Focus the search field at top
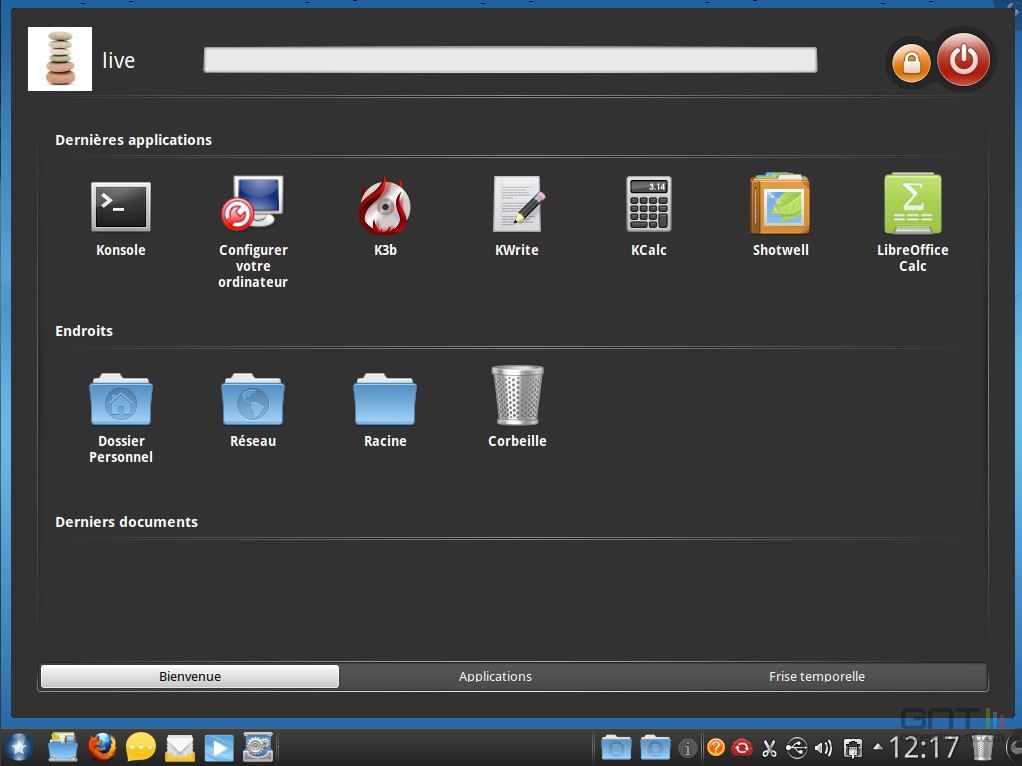This screenshot has width=1022, height=766. 510,60
